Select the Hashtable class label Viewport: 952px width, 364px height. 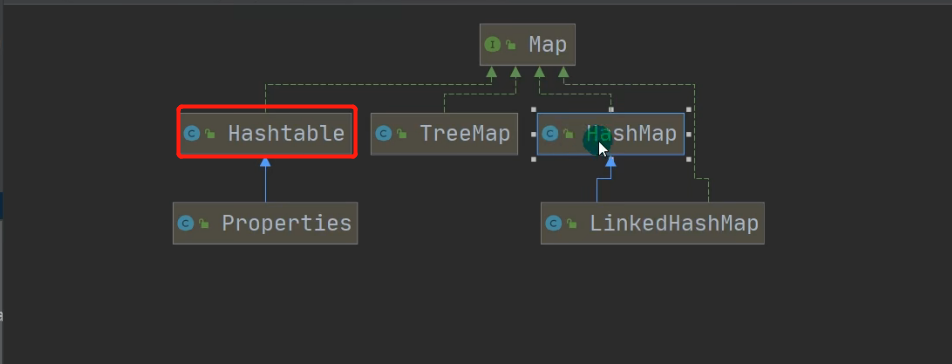click(x=286, y=133)
